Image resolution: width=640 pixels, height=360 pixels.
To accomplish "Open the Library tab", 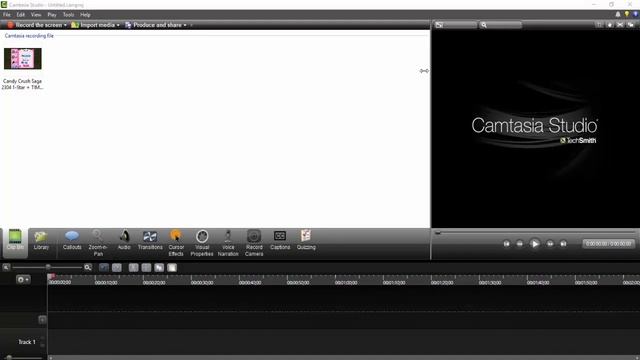I will click(41, 240).
